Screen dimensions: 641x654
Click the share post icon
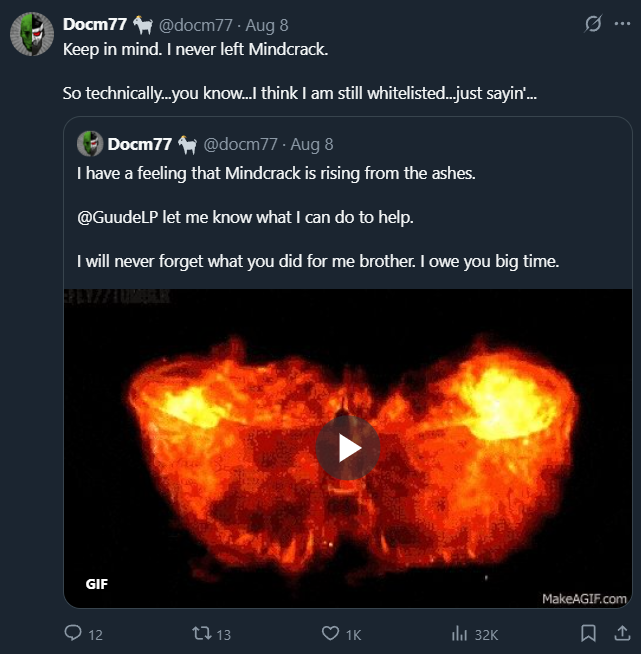click(x=619, y=633)
